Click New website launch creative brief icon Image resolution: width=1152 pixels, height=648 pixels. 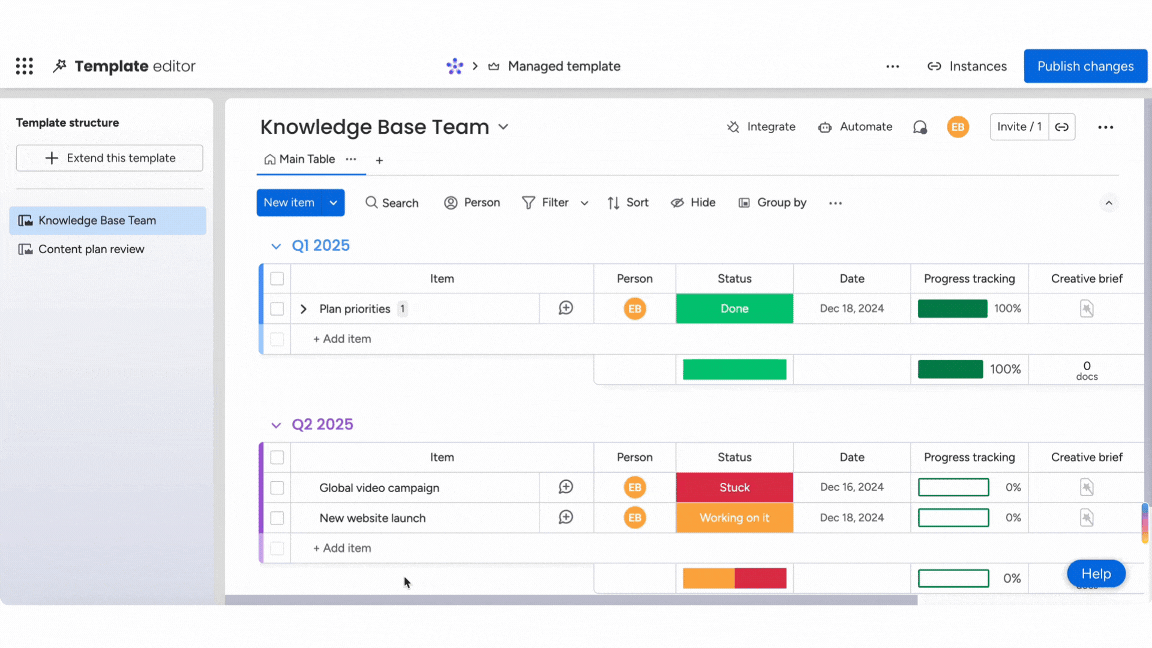pos(1087,517)
